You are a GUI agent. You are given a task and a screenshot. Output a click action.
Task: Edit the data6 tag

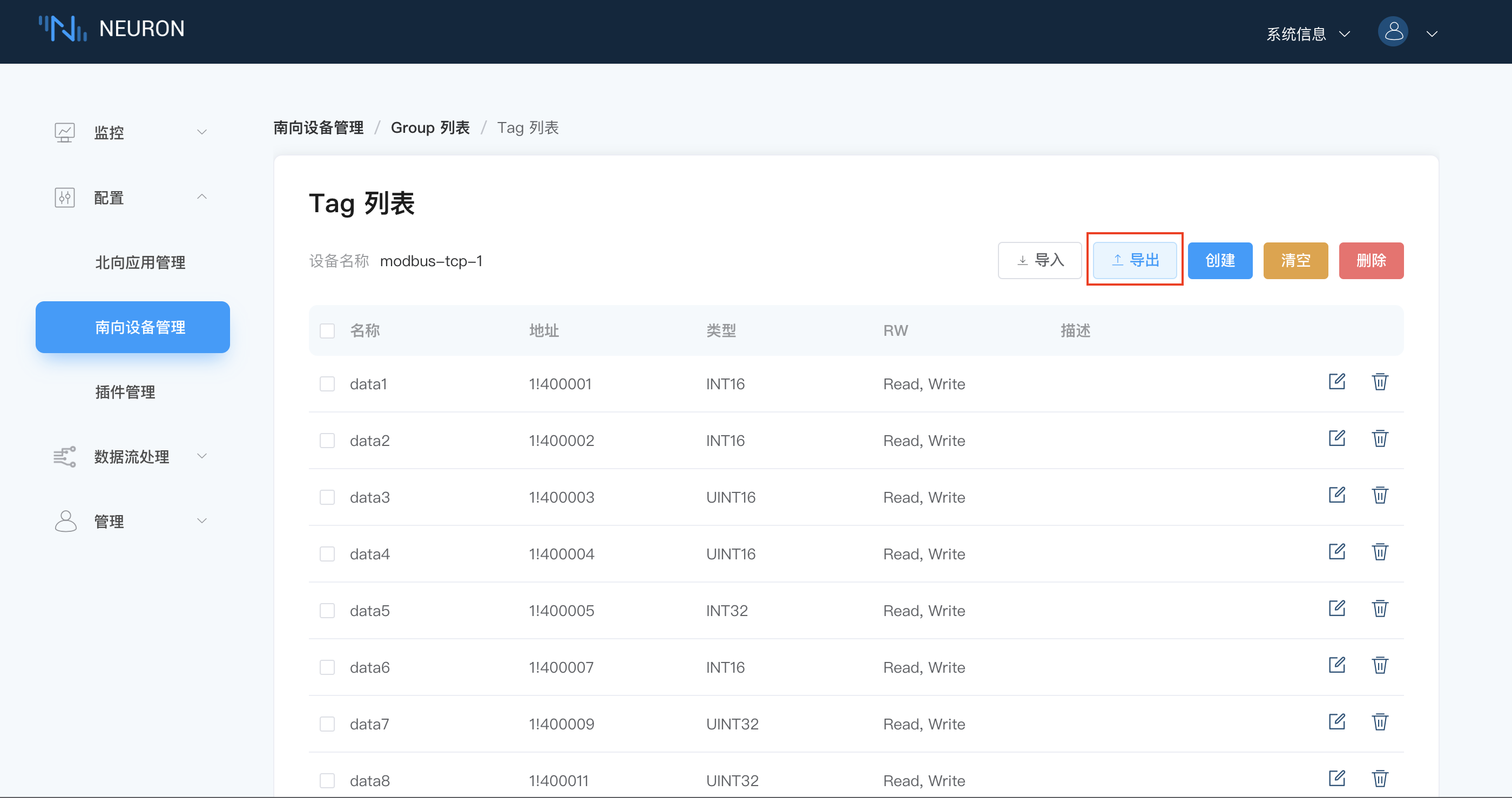1336,665
